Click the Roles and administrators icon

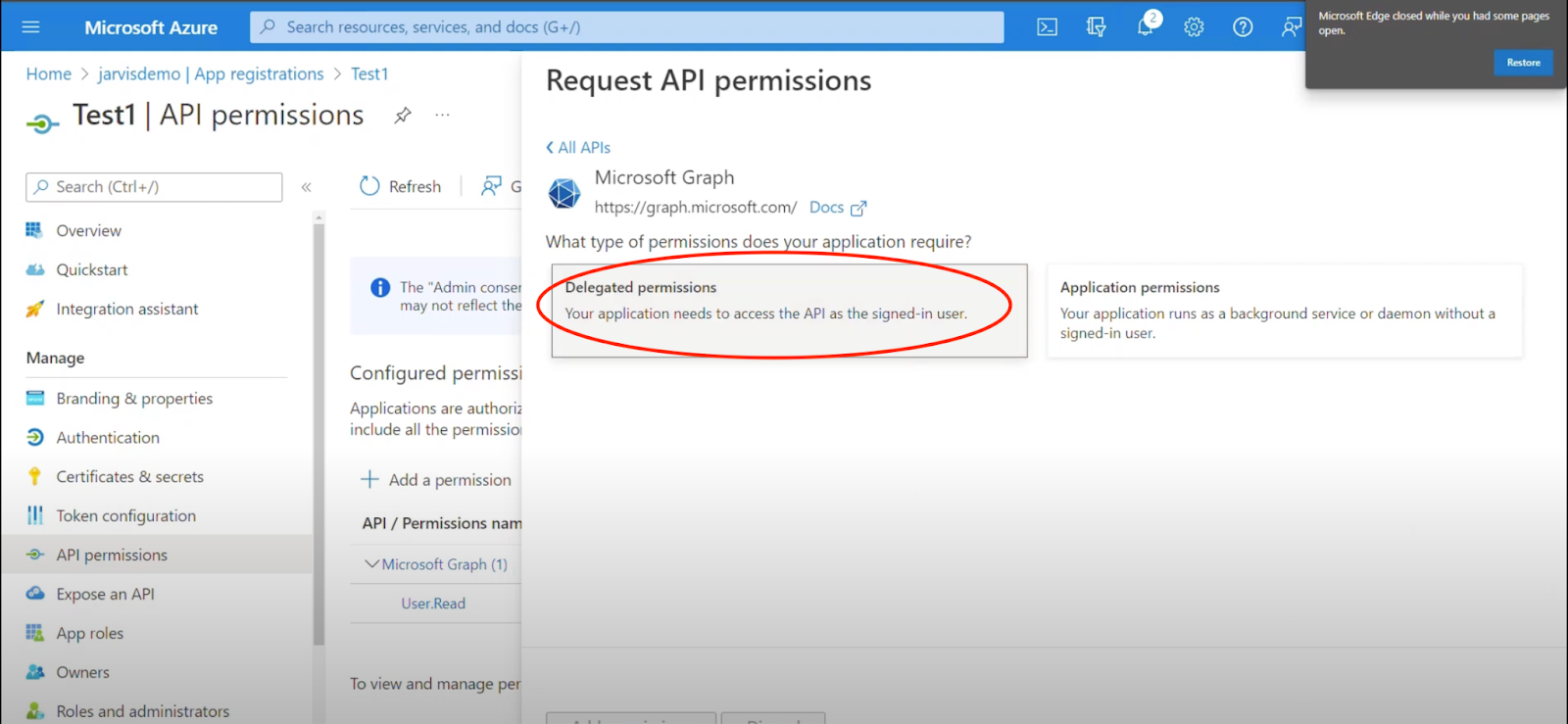pos(34,711)
